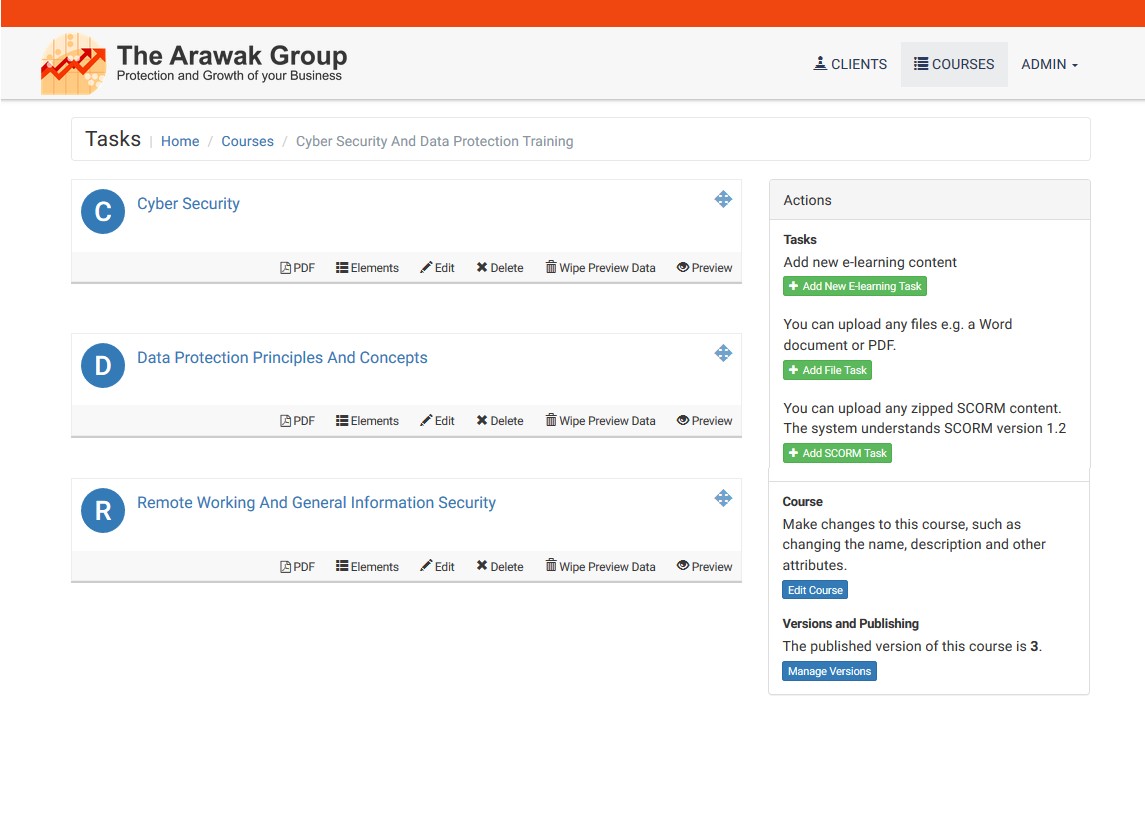Open Remote Working And General Information Security
This screenshot has width=1145, height=813.
316,503
